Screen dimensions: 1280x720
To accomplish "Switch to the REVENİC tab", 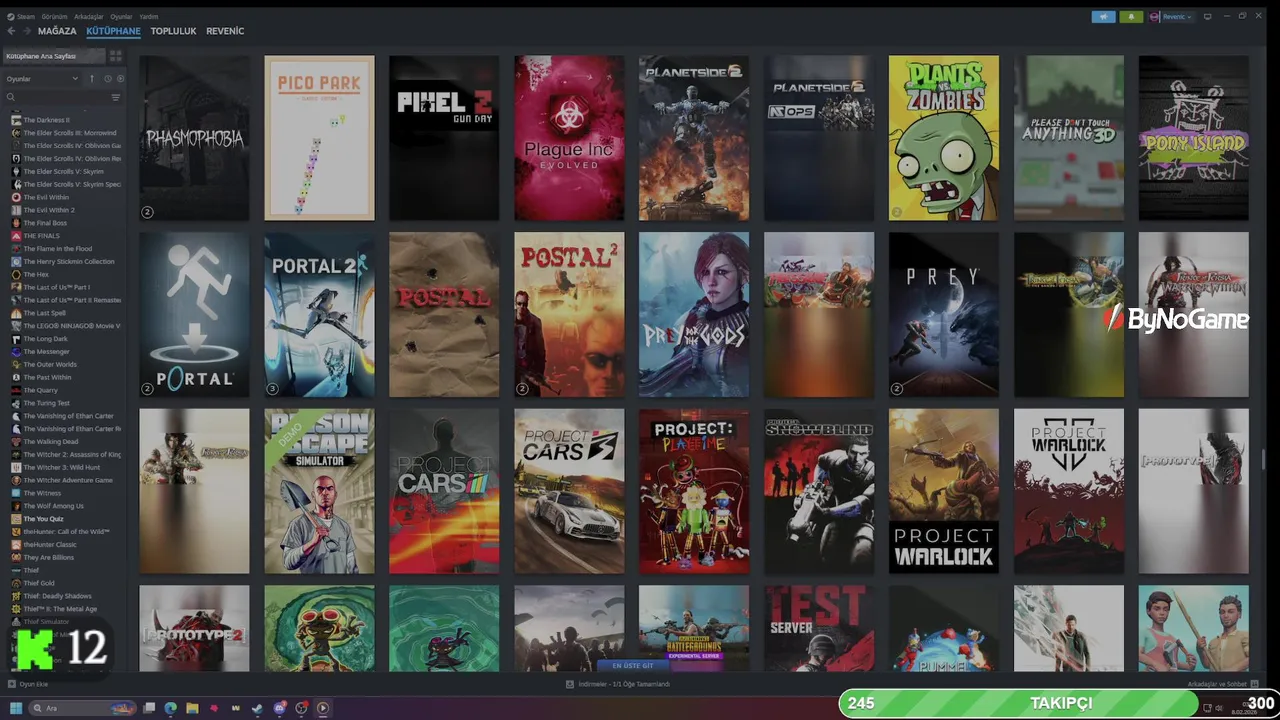I will pos(225,31).
